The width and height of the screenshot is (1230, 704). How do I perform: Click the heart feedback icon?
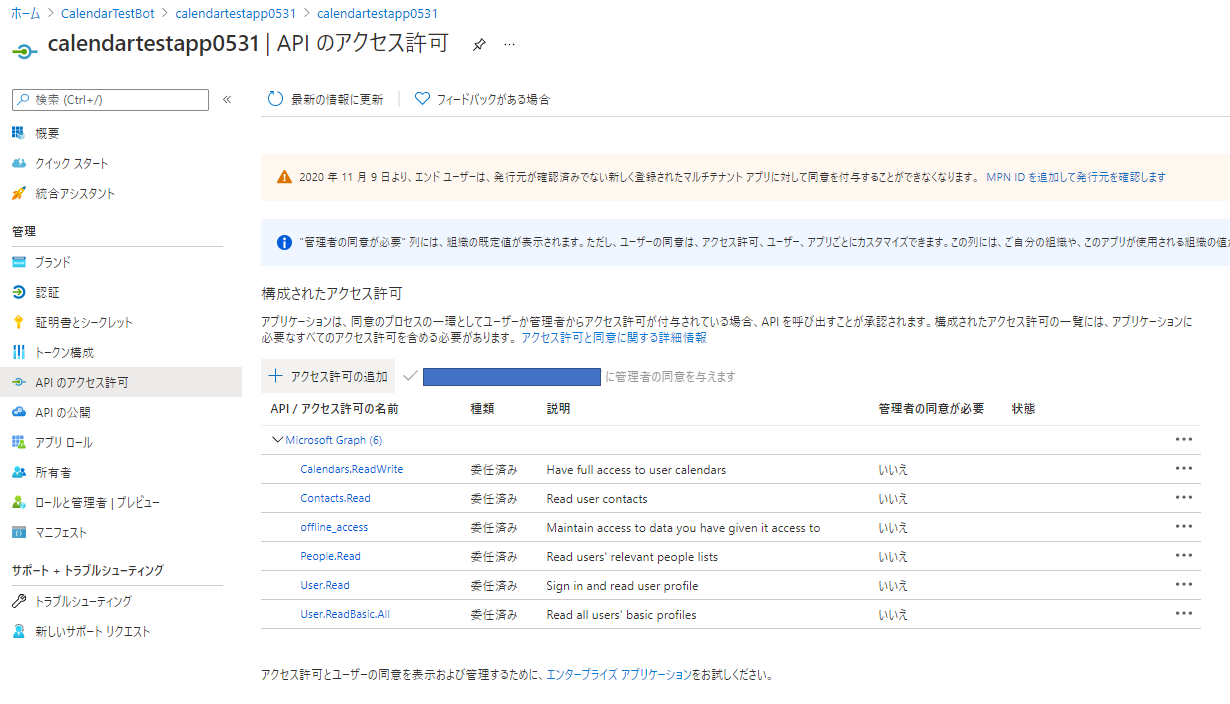pyautogui.click(x=422, y=99)
